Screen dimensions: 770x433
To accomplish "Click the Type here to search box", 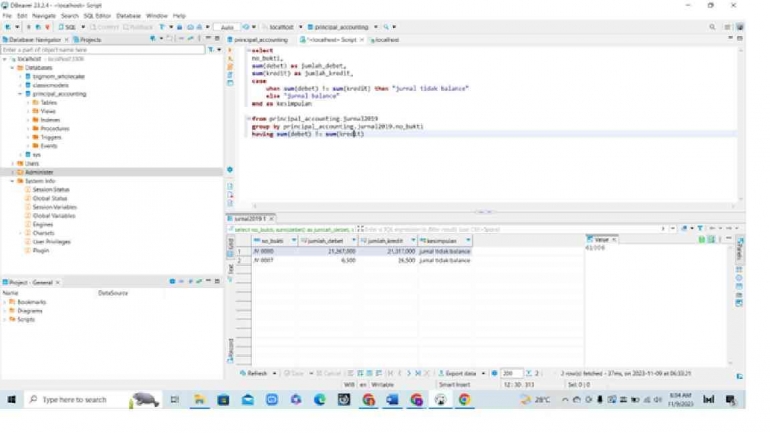I will click(x=92, y=400).
